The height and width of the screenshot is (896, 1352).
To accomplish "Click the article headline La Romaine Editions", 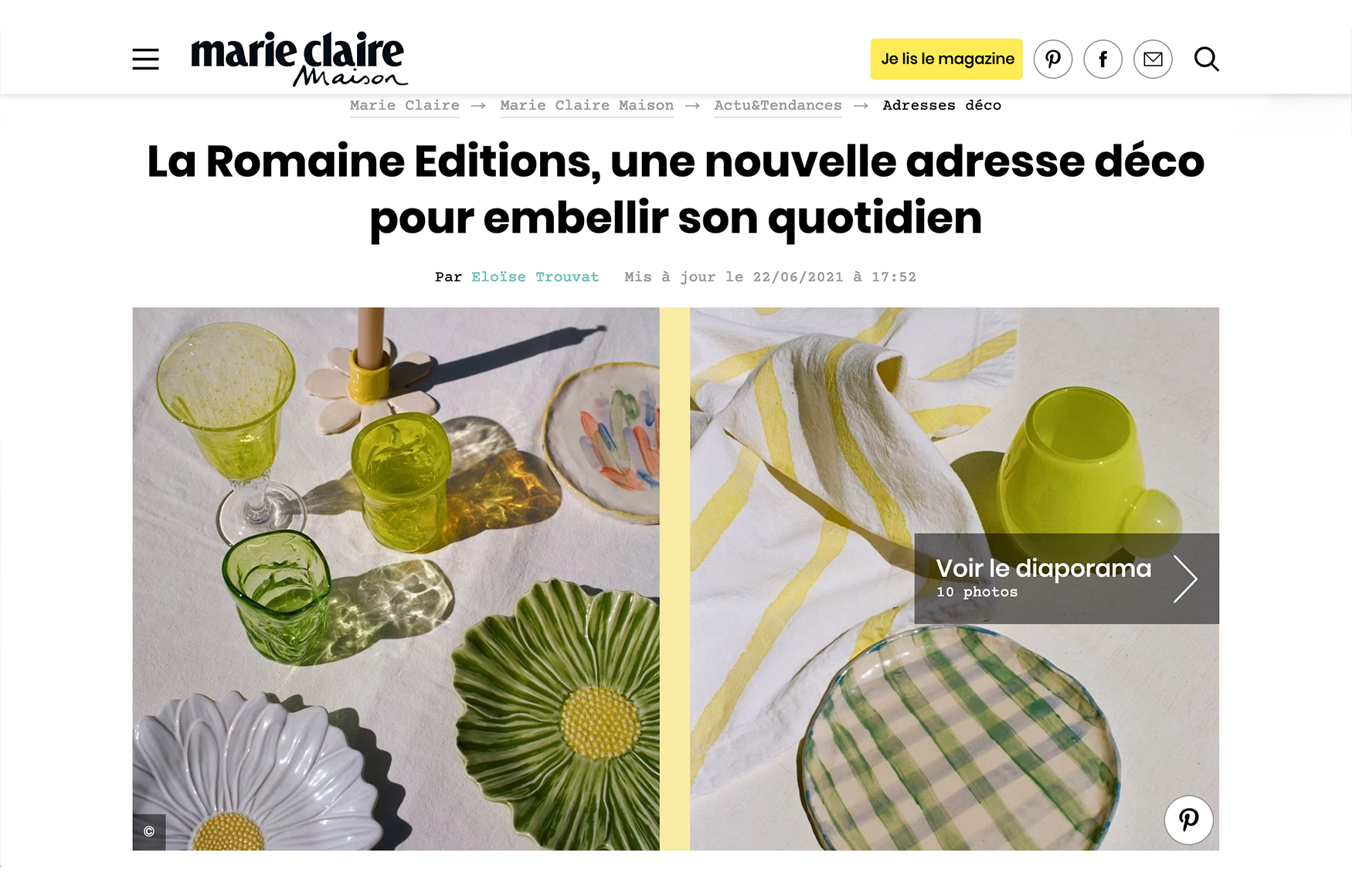I will 676,190.
